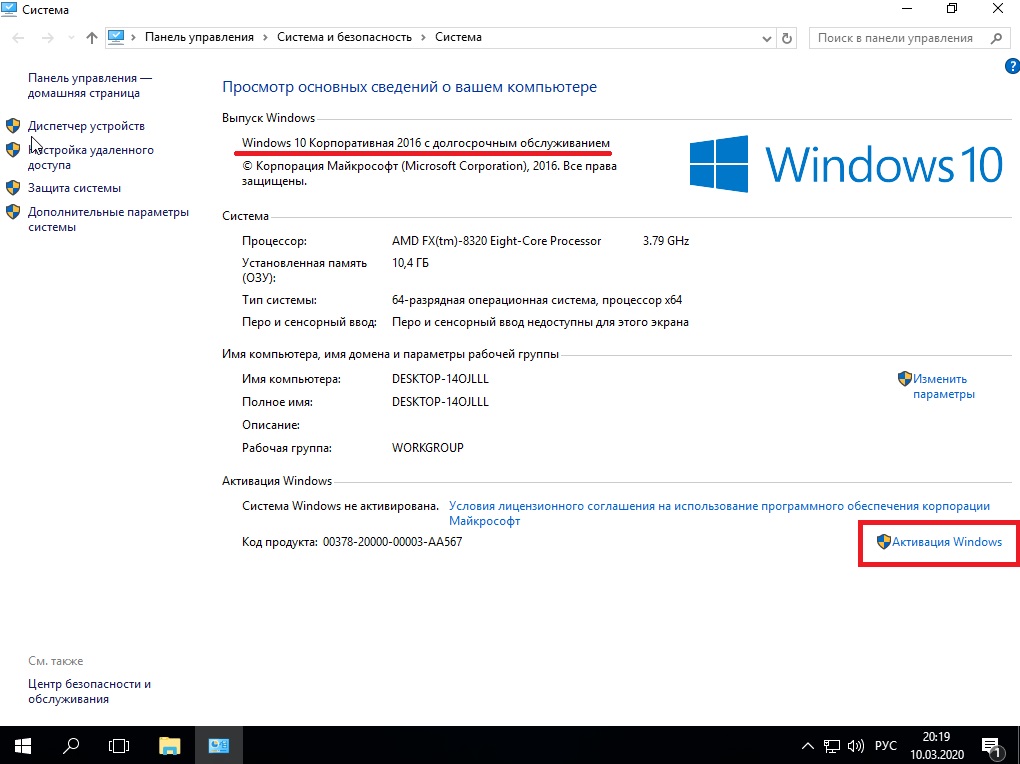Open recent locations dropdown chevron
The height and width of the screenshot is (764, 1020).
point(71,38)
